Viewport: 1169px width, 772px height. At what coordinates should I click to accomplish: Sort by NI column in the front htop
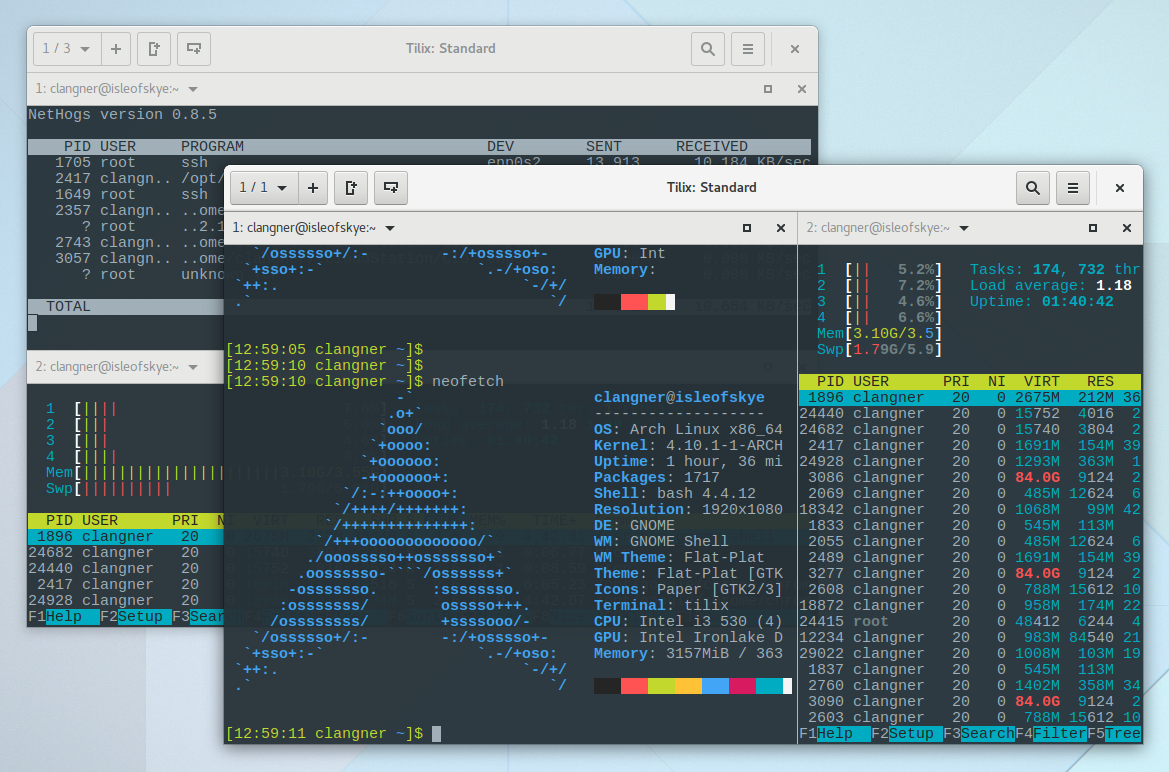click(997, 382)
